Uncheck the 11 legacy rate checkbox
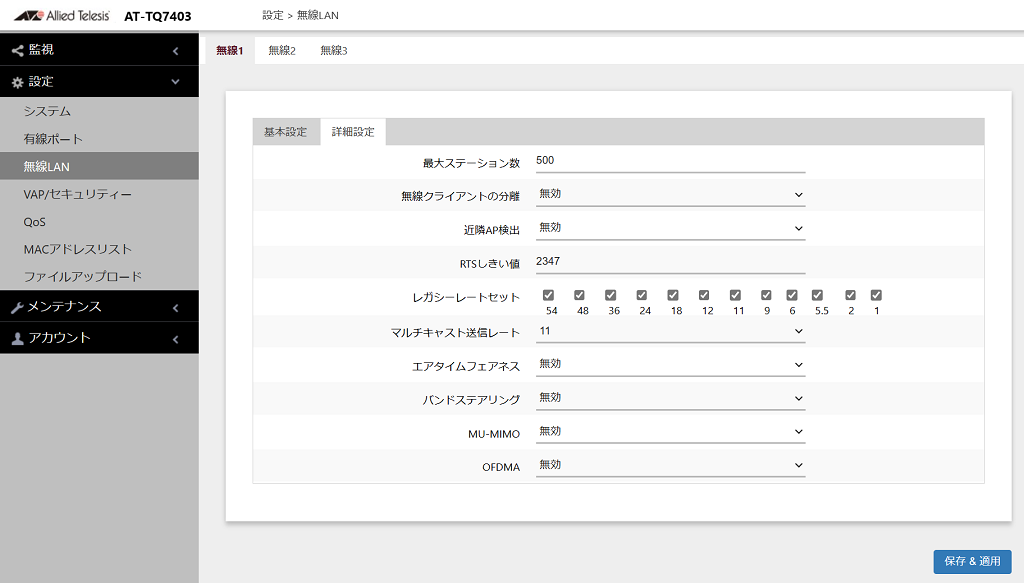The image size is (1024, 583). pyautogui.click(x=735, y=295)
